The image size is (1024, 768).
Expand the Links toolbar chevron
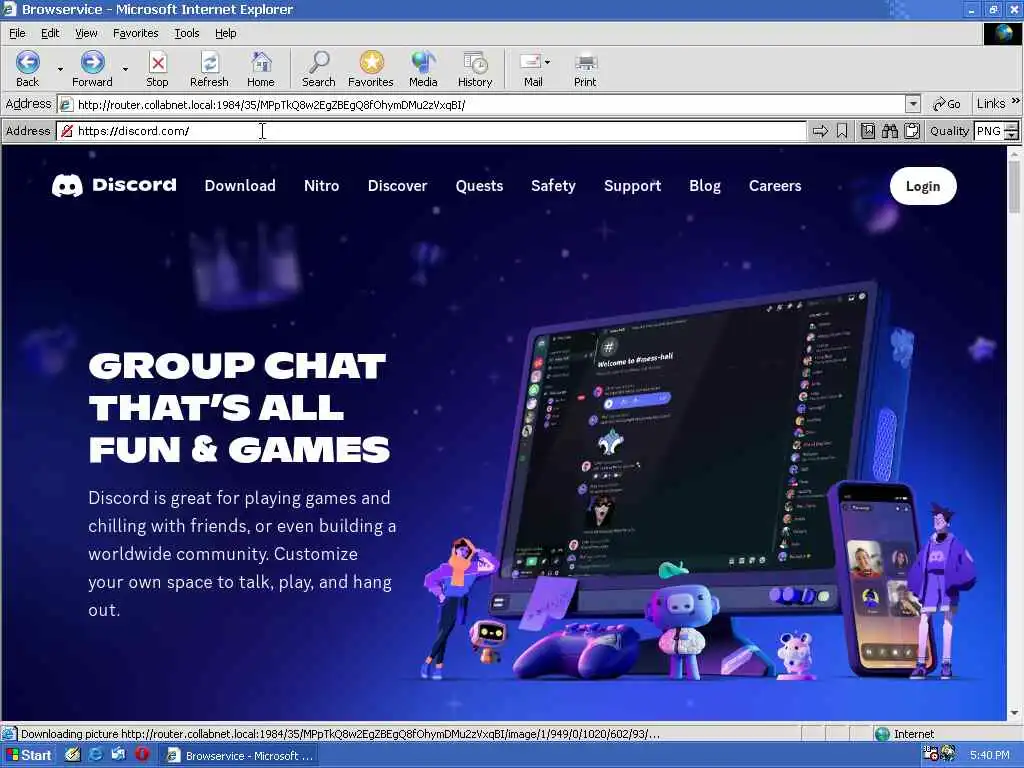[1016, 101]
